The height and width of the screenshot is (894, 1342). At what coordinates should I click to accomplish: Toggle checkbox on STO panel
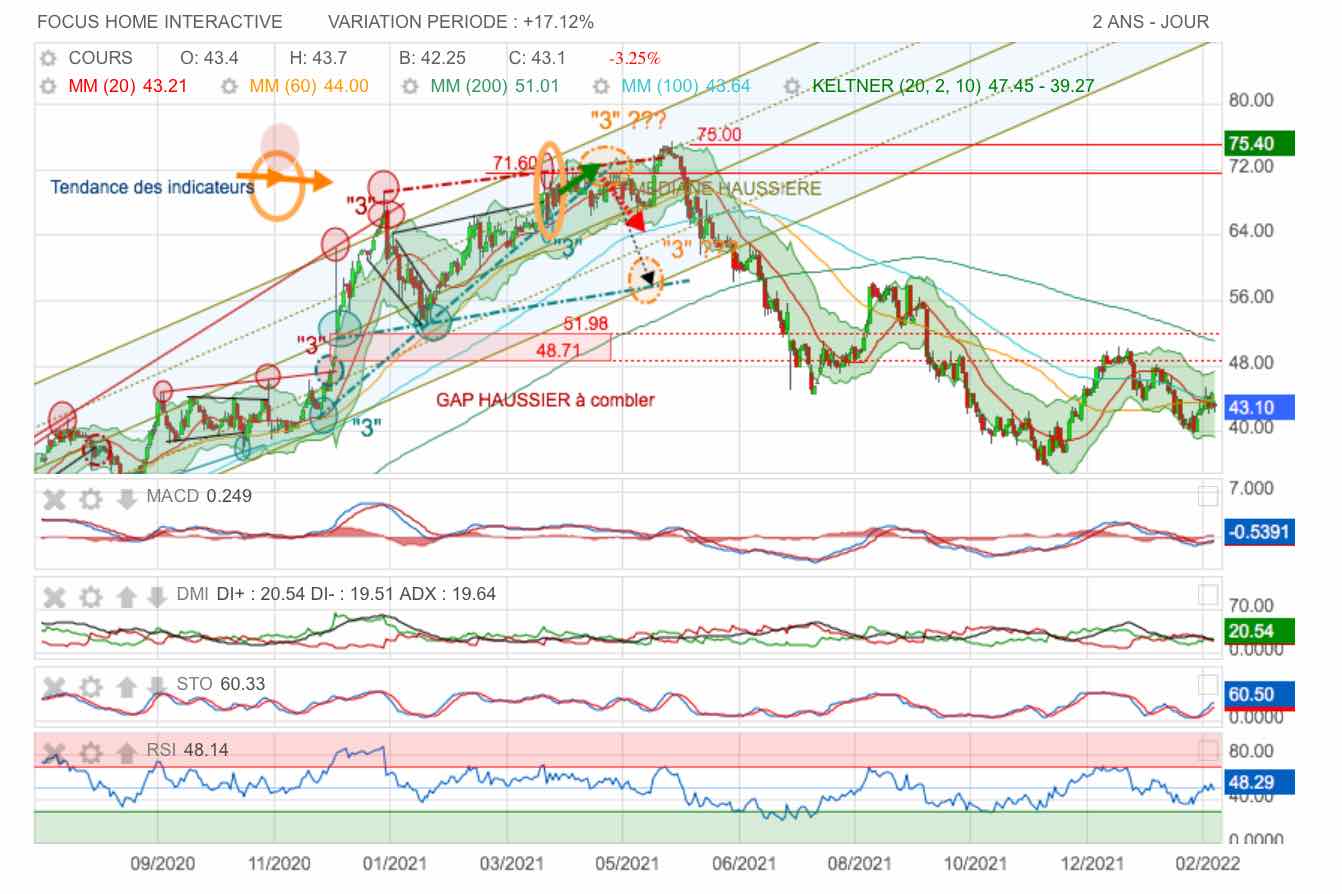[x=1208, y=686]
